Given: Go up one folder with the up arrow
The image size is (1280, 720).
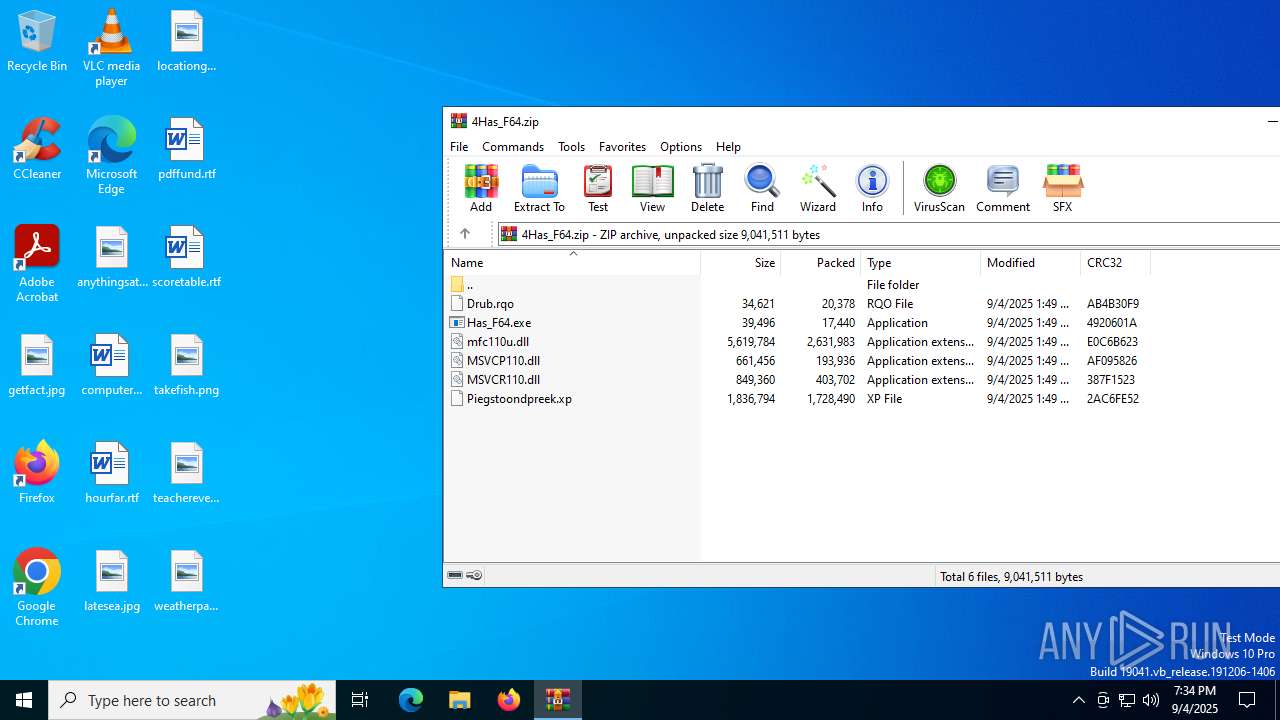Looking at the screenshot, I should pos(465,234).
